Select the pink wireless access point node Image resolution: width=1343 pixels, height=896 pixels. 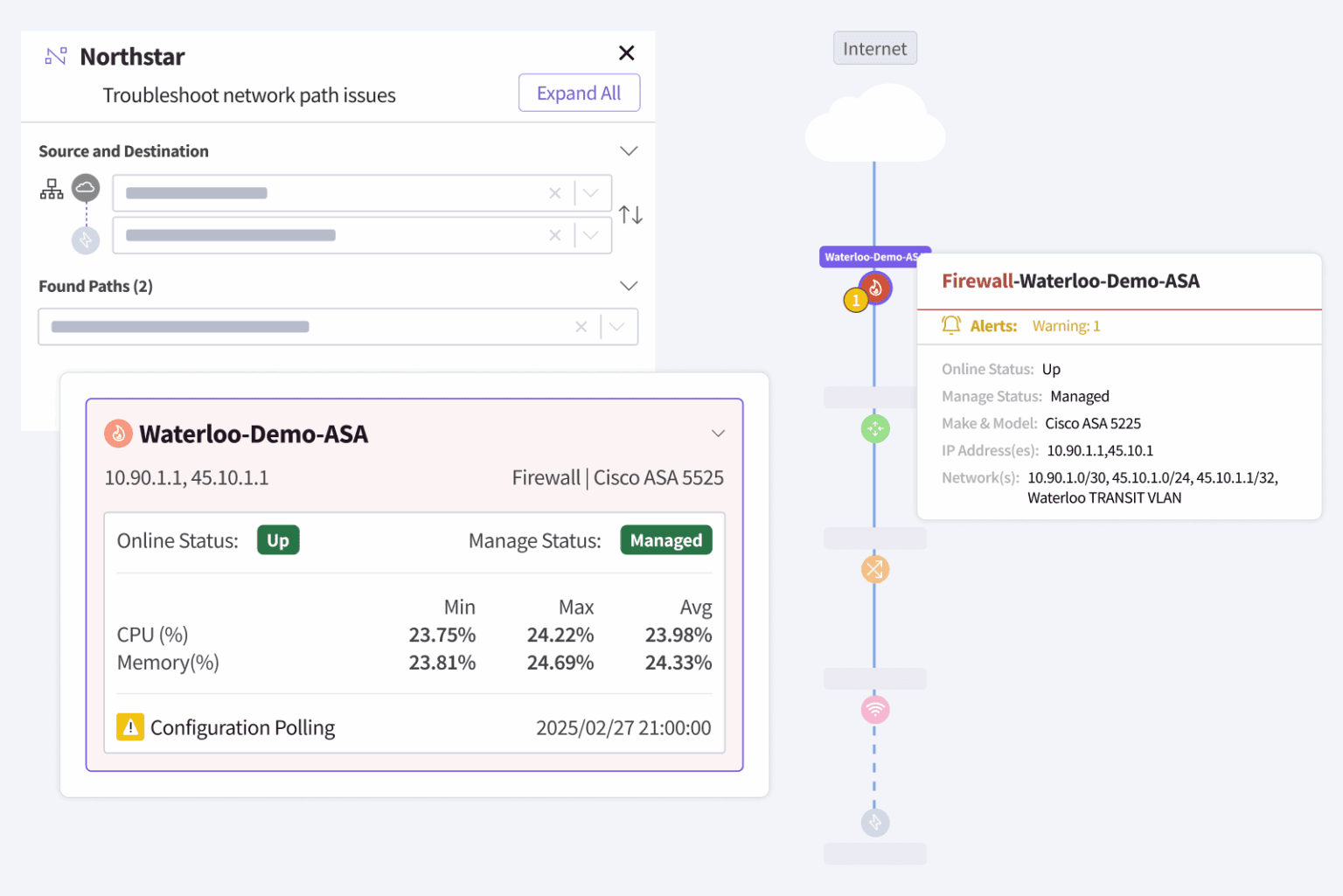tap(875, 710)
